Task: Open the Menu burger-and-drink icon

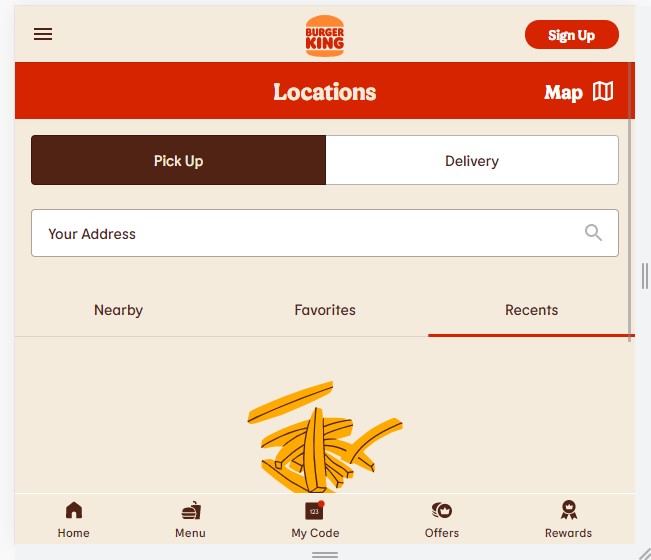Action: pyautogui.click(x=191, y=510)
